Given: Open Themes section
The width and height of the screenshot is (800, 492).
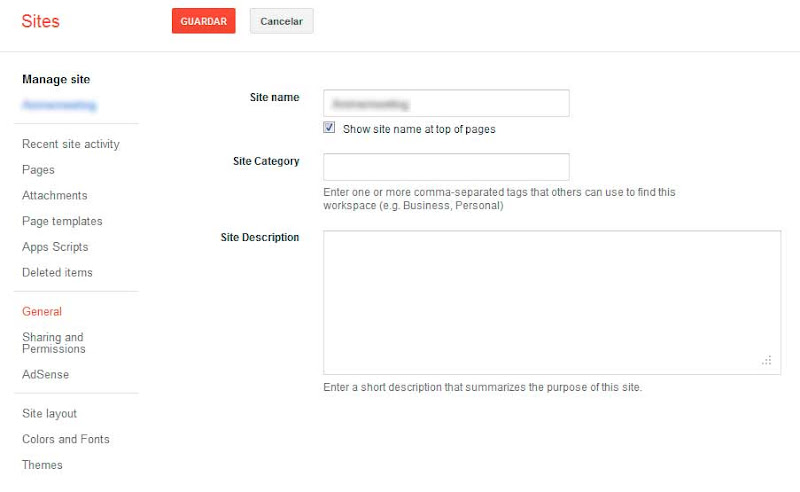Looking at the screenshot, I should [42, 465].
